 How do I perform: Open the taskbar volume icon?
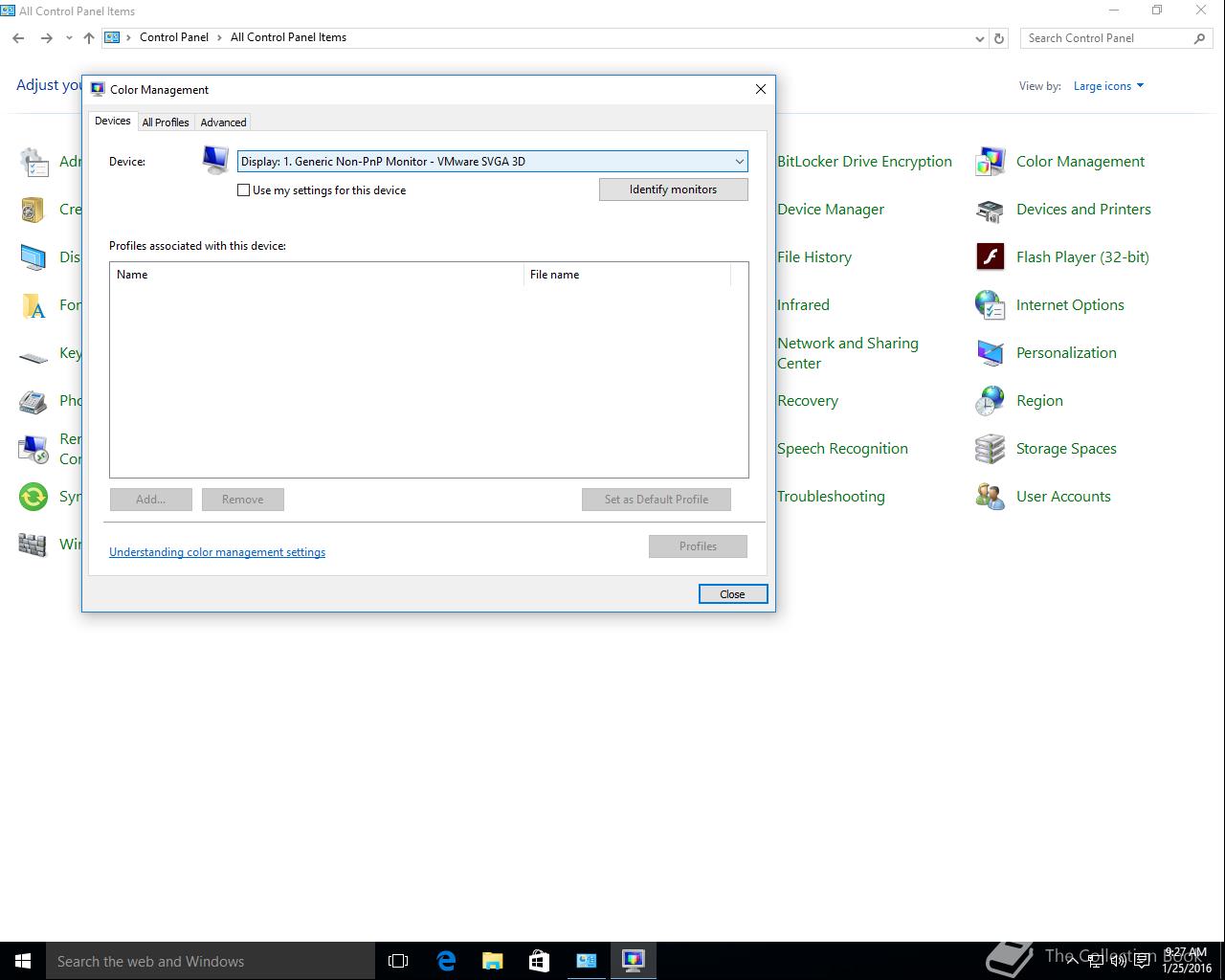click(x=1118, y=961)
